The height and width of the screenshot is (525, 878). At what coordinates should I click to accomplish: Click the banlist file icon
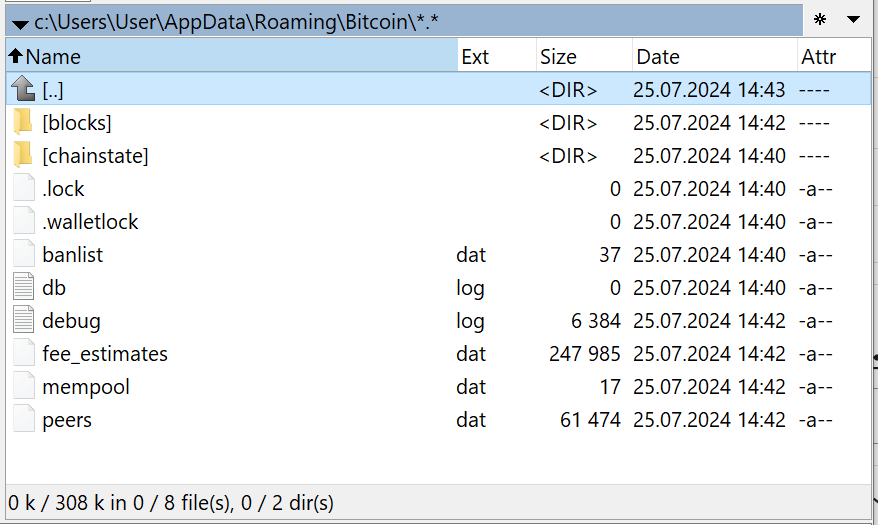click(x=24, y=254)
